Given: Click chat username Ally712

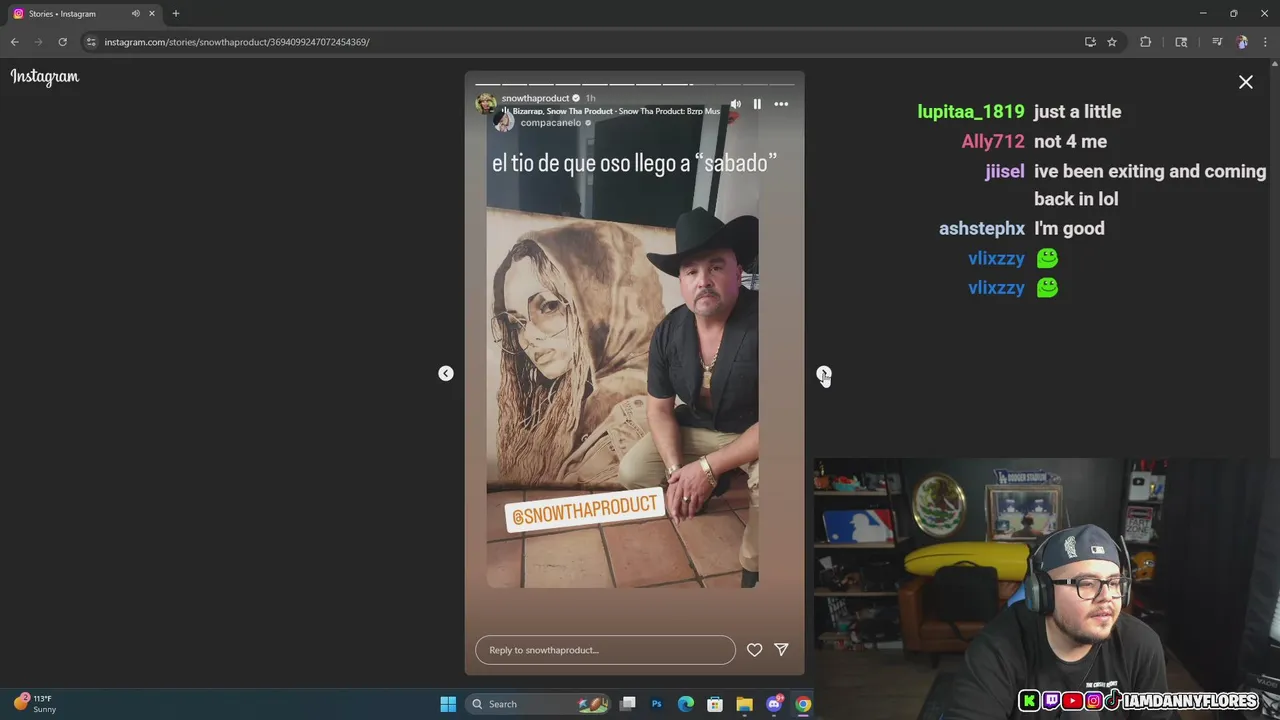Looking at the screenshot, I should coord(993,142).
